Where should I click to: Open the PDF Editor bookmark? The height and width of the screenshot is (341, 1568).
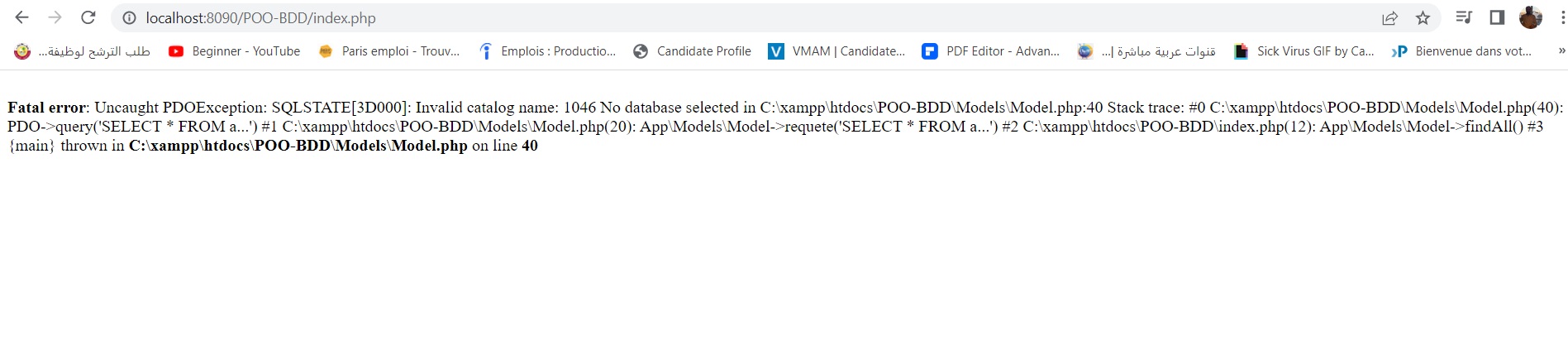(x=991, y=51)
